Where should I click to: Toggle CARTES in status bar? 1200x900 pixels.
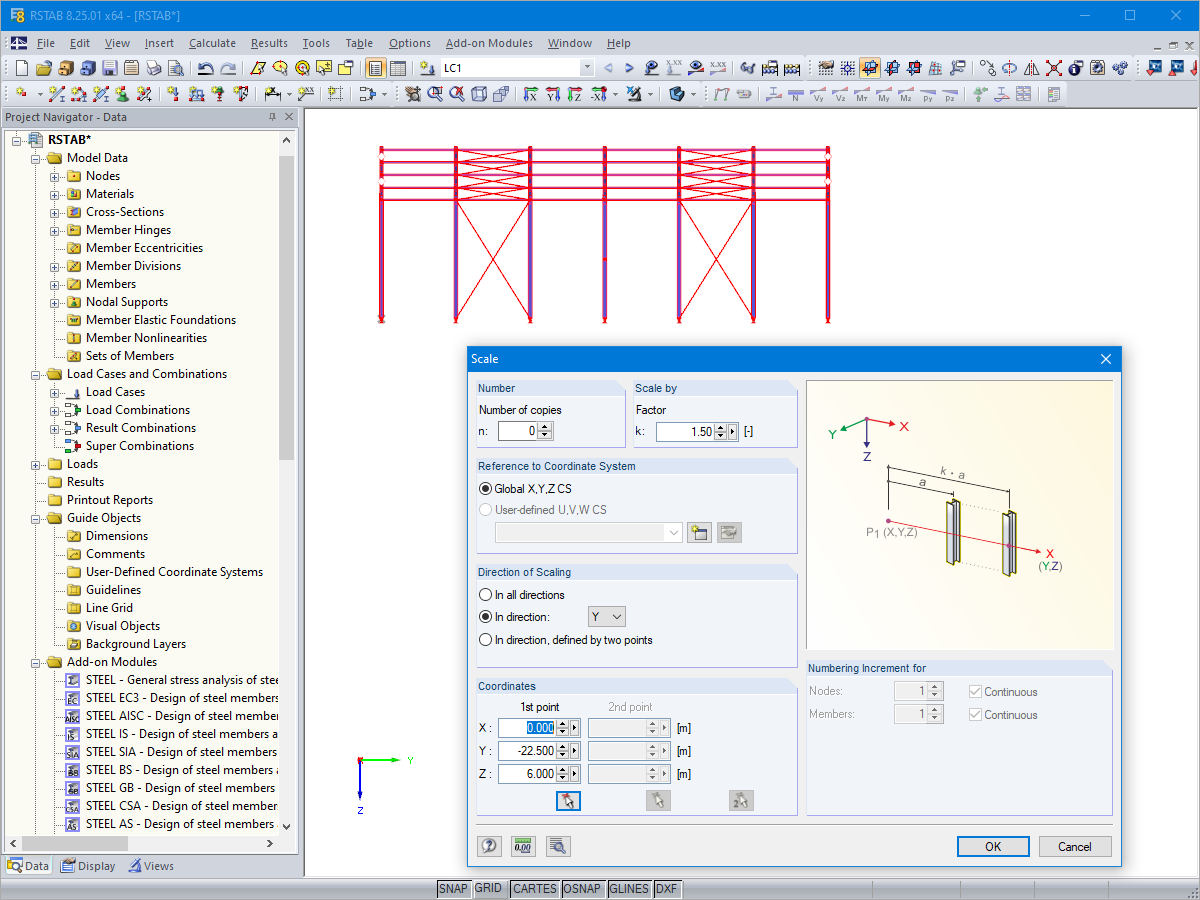[534, 888]
